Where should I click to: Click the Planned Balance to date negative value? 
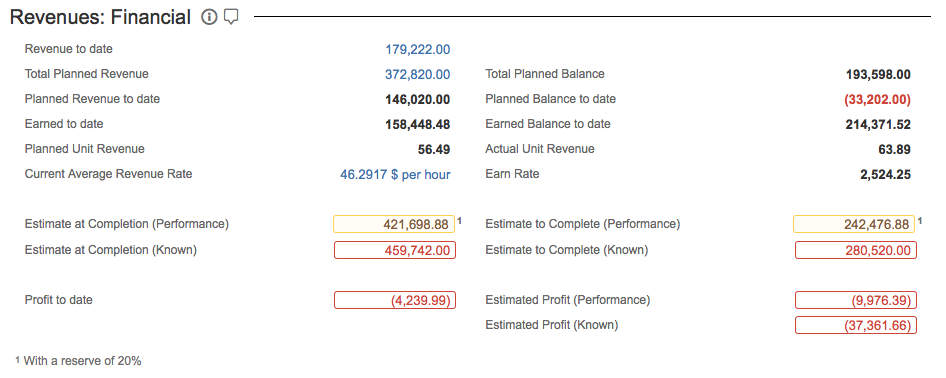(877, 99)
